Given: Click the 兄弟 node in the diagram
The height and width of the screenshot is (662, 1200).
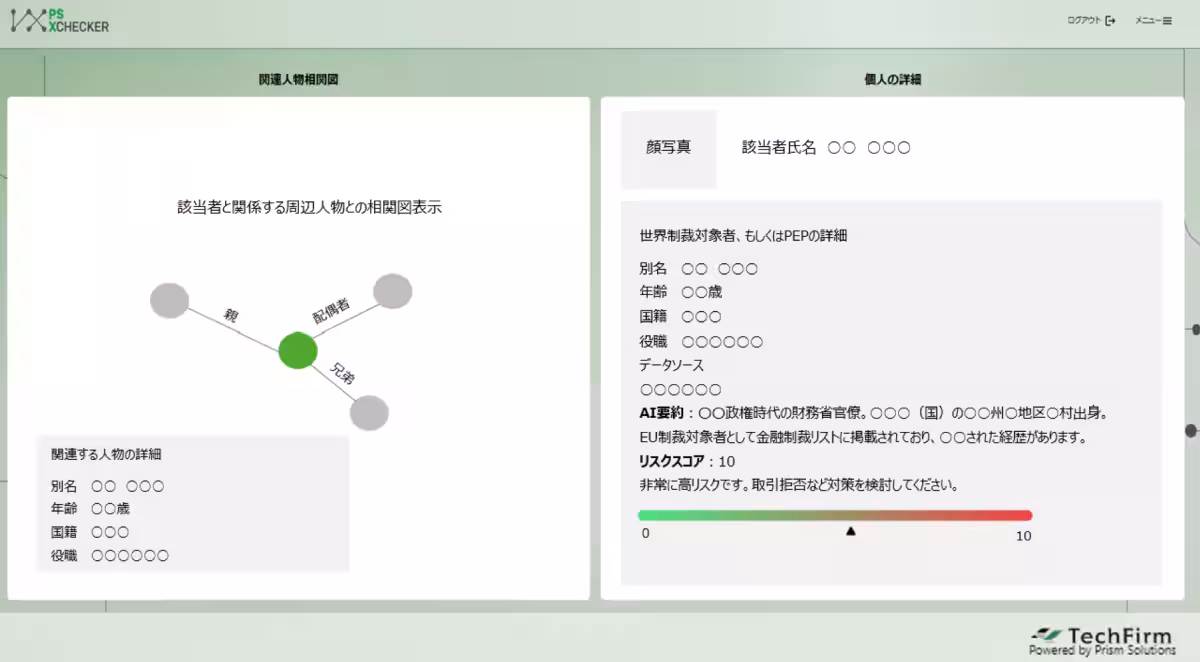Looking at the screenshot, I should [x=369, y=412].
